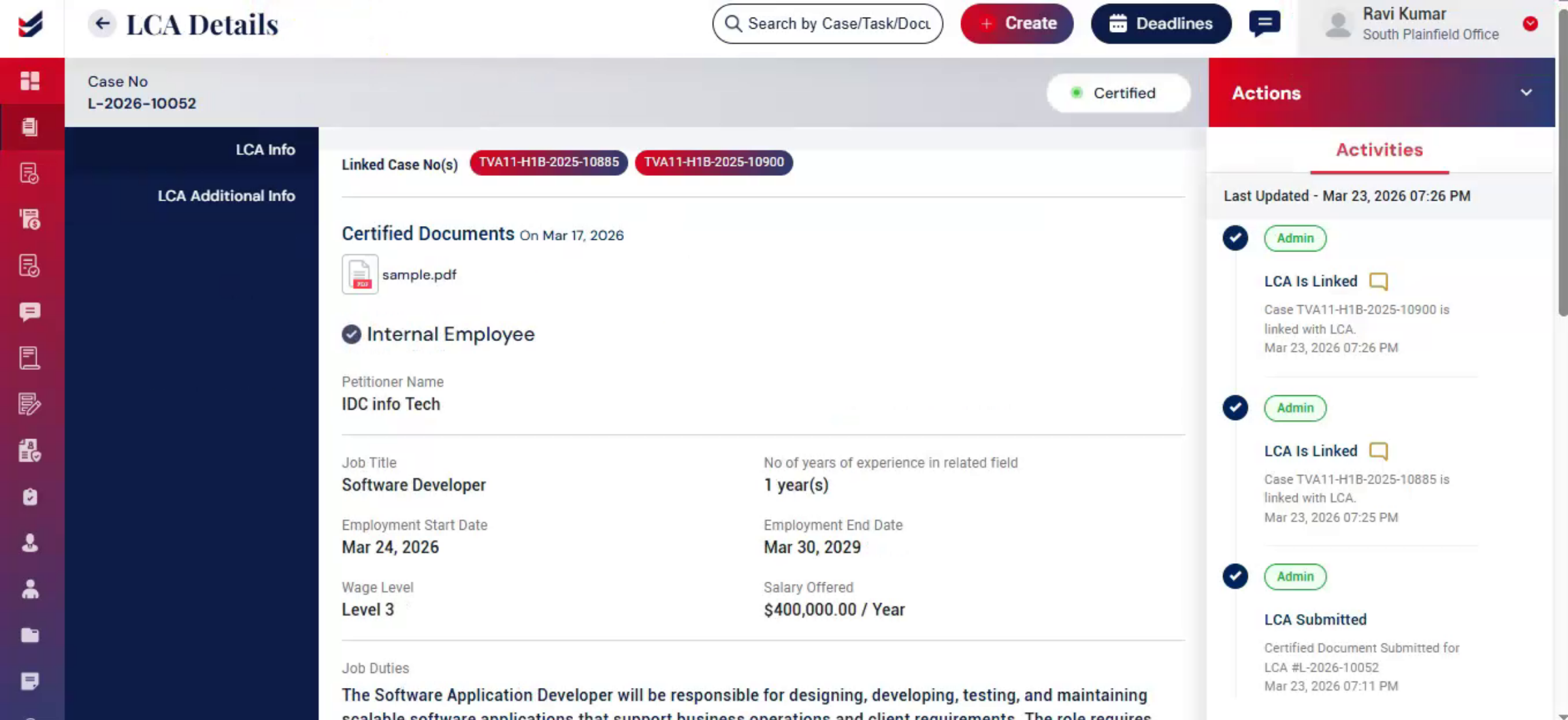Open linked case TVA11-H1B-2025-10900
This screenshot has height=720, width=1568.
713,162
